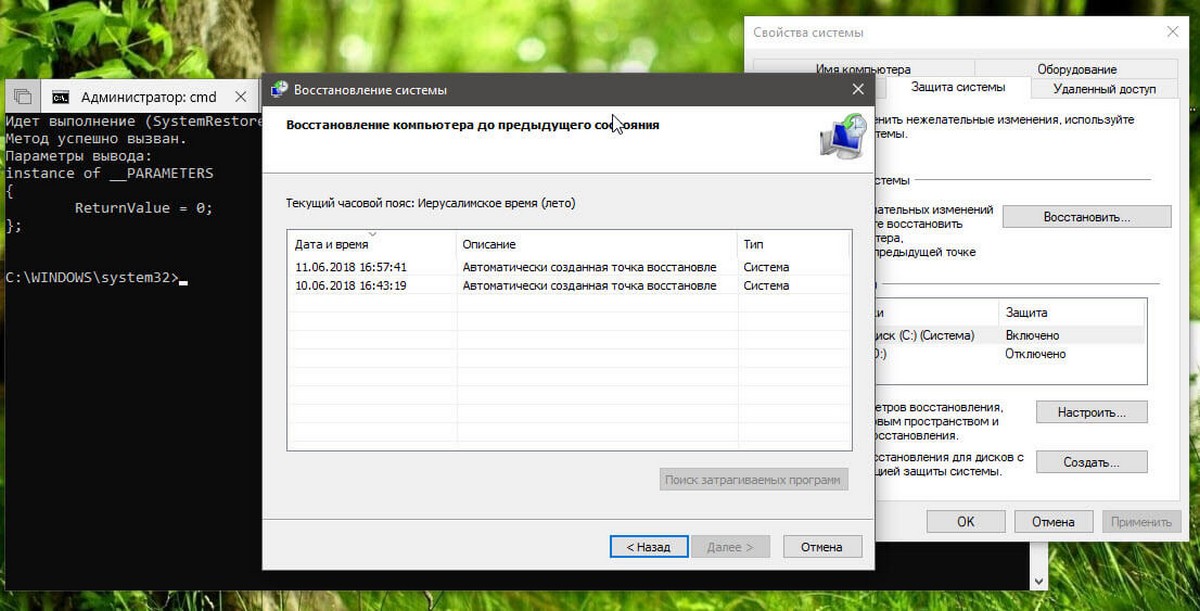
Task: Click the Применить button
Action: (1140, 522)
